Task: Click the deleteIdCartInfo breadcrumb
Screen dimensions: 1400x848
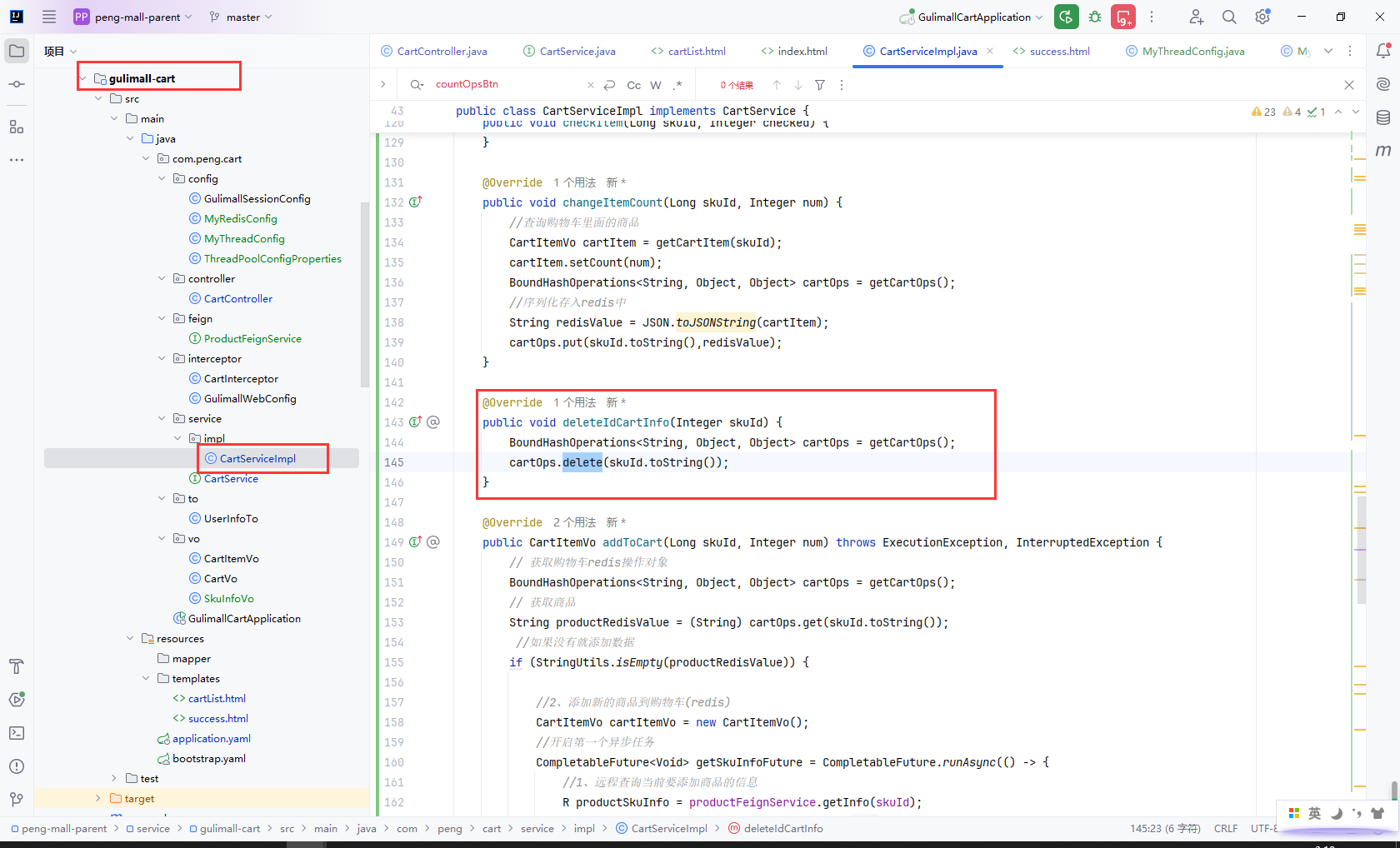Action: coord(775,828)
